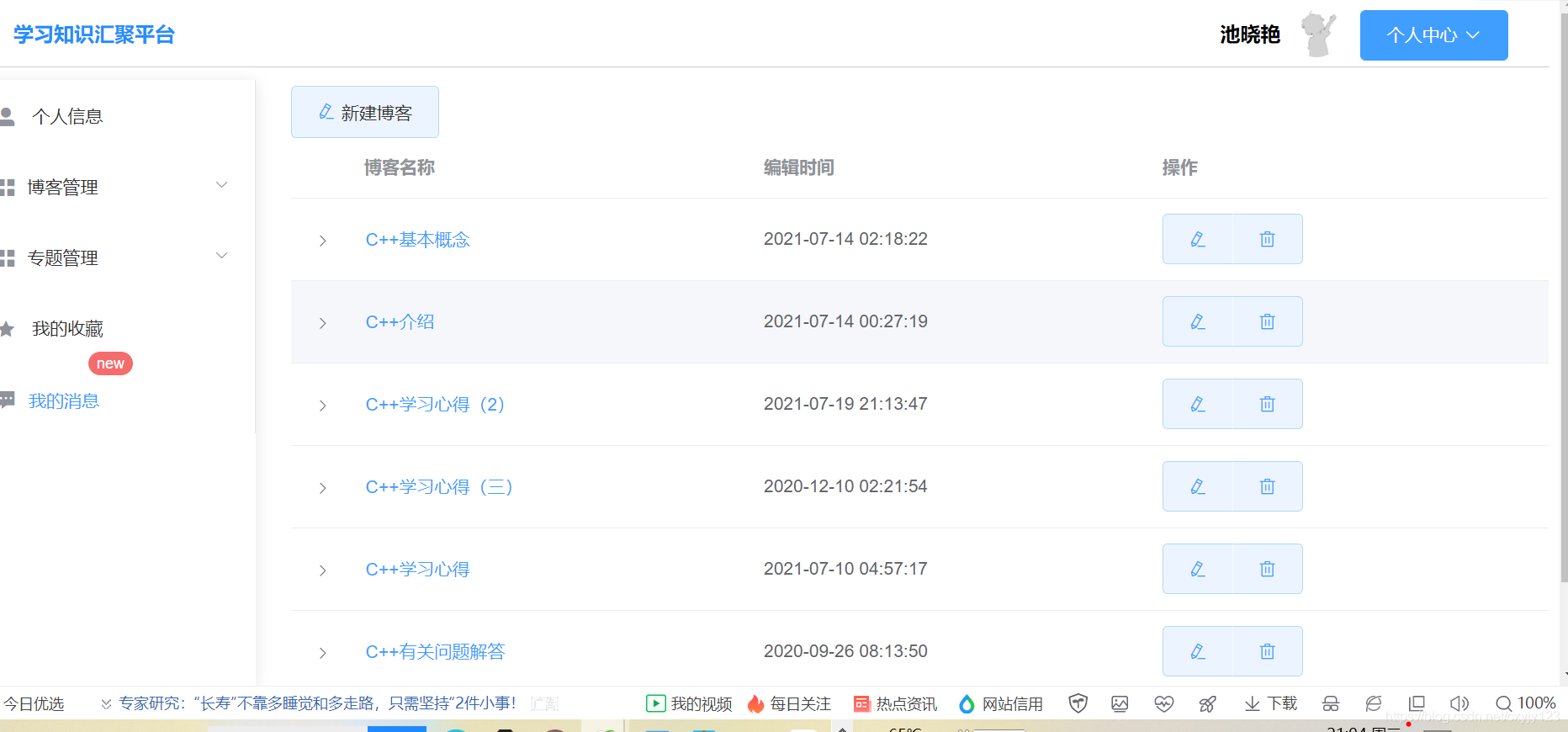This screenshot has width=1568, height=732.
Task: Click the 博客名称 column header
Action: [x=400, y=167]
